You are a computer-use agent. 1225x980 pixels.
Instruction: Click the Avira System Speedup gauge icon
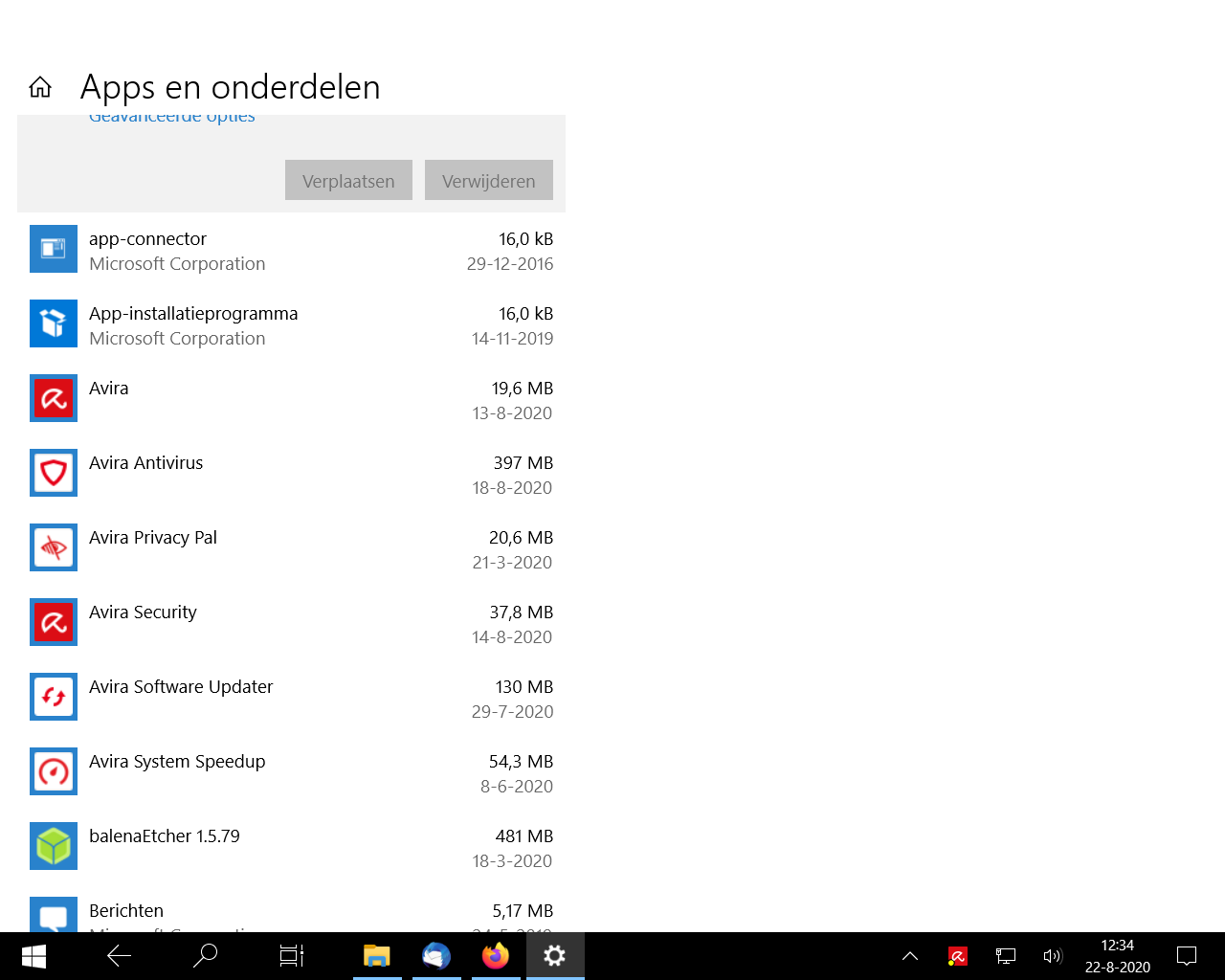[x=54, y=771]
